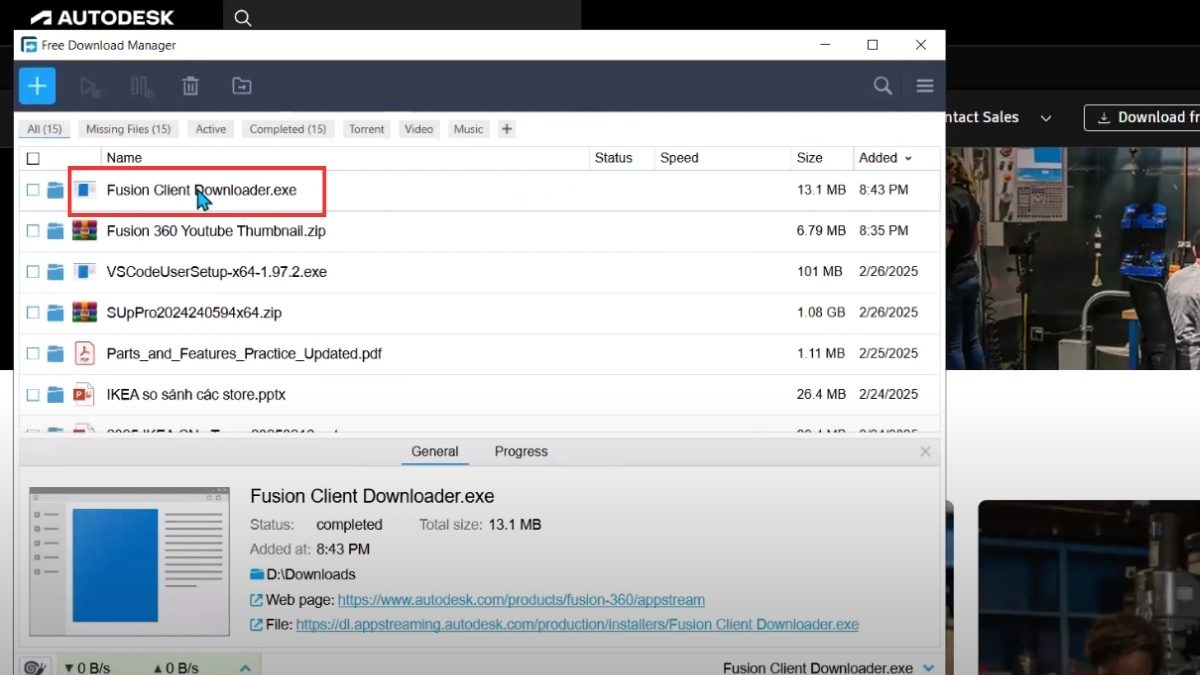Image resolution: width=1200 pixels, height=675 pixels.
Task: Show the Active downloads tag
Action: pyautogui.click(x=211, y=129)
